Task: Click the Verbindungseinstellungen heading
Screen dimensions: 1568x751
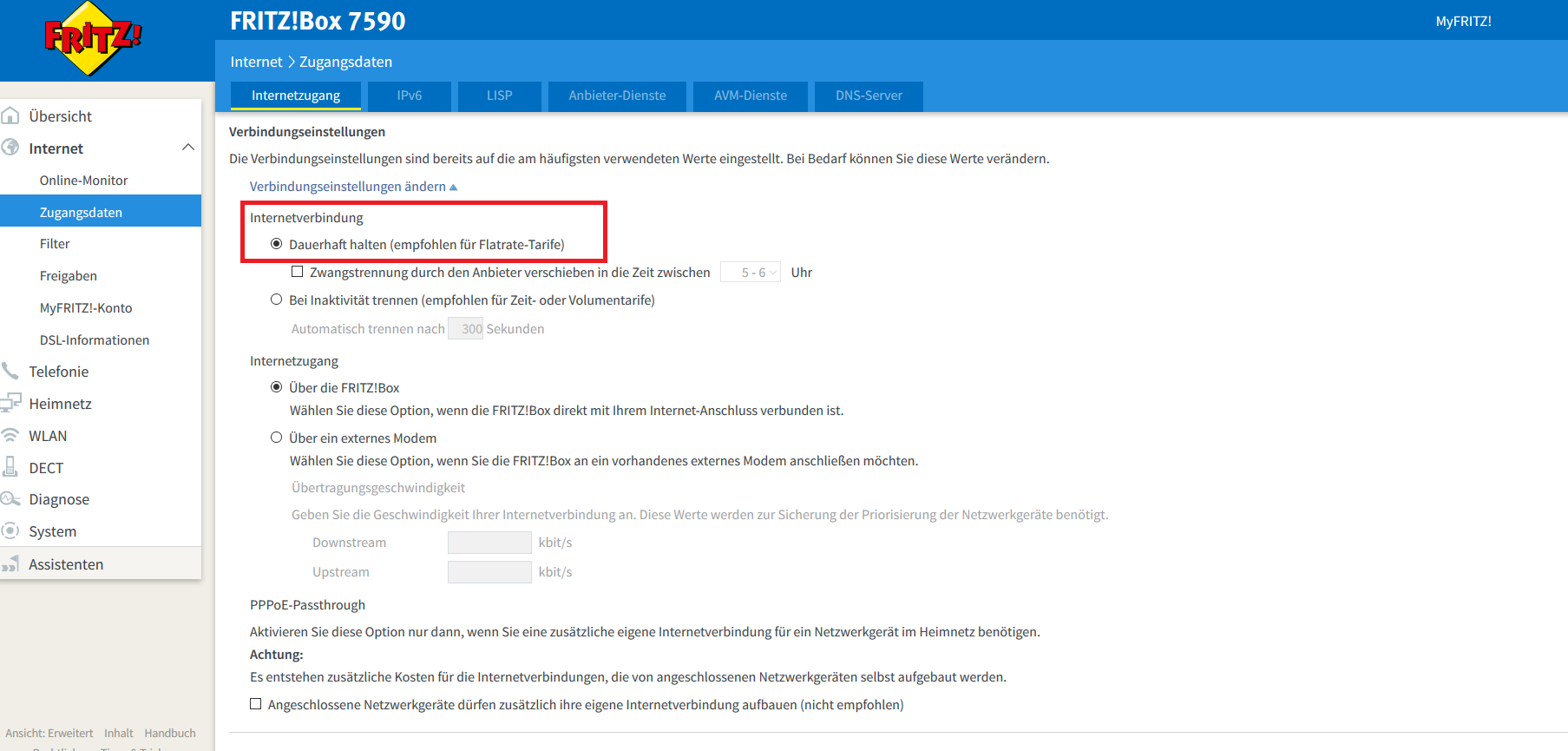Action: pos(307,132)
